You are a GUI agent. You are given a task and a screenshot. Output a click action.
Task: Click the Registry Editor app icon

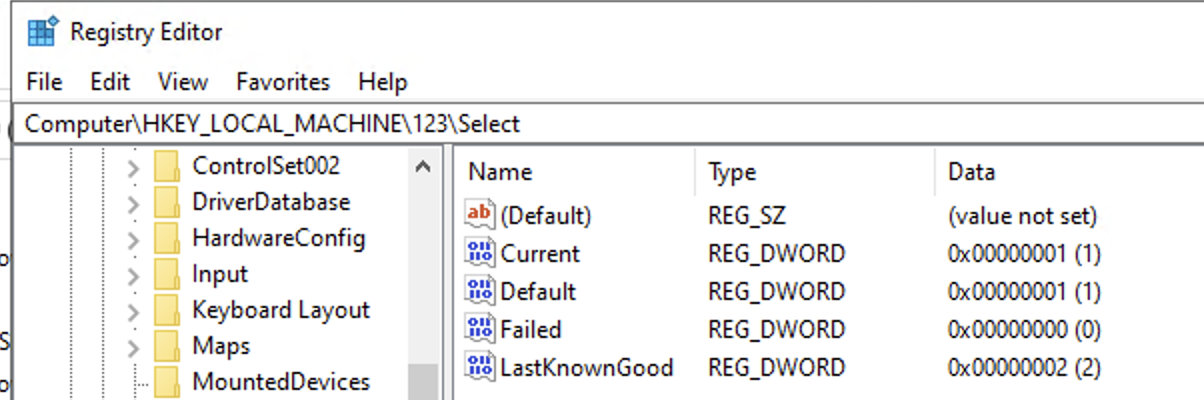[42, 32]
